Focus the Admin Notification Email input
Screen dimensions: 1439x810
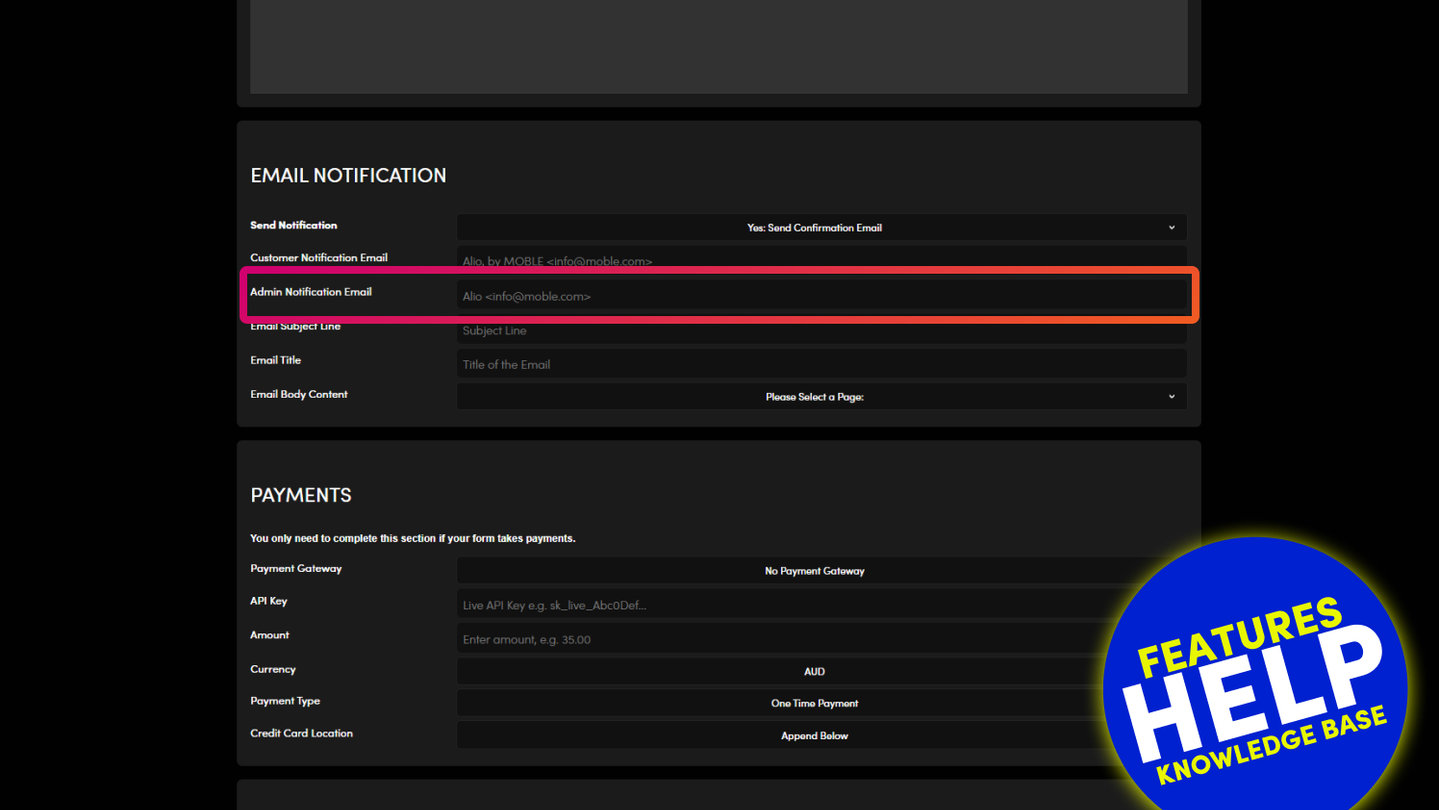pos(821,296)
